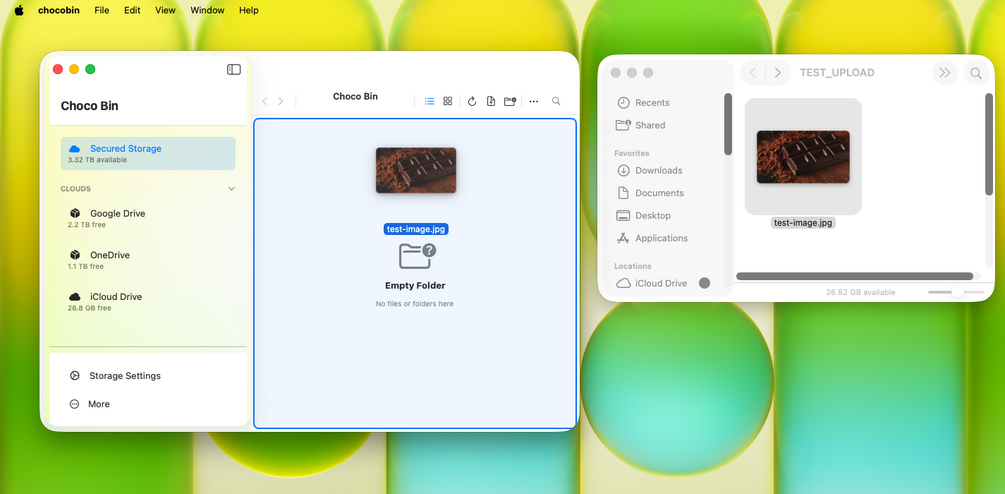Viewport: 1005px width, 494px height.
Task: Open the three-dots more options menu
Action: (534, 101)
